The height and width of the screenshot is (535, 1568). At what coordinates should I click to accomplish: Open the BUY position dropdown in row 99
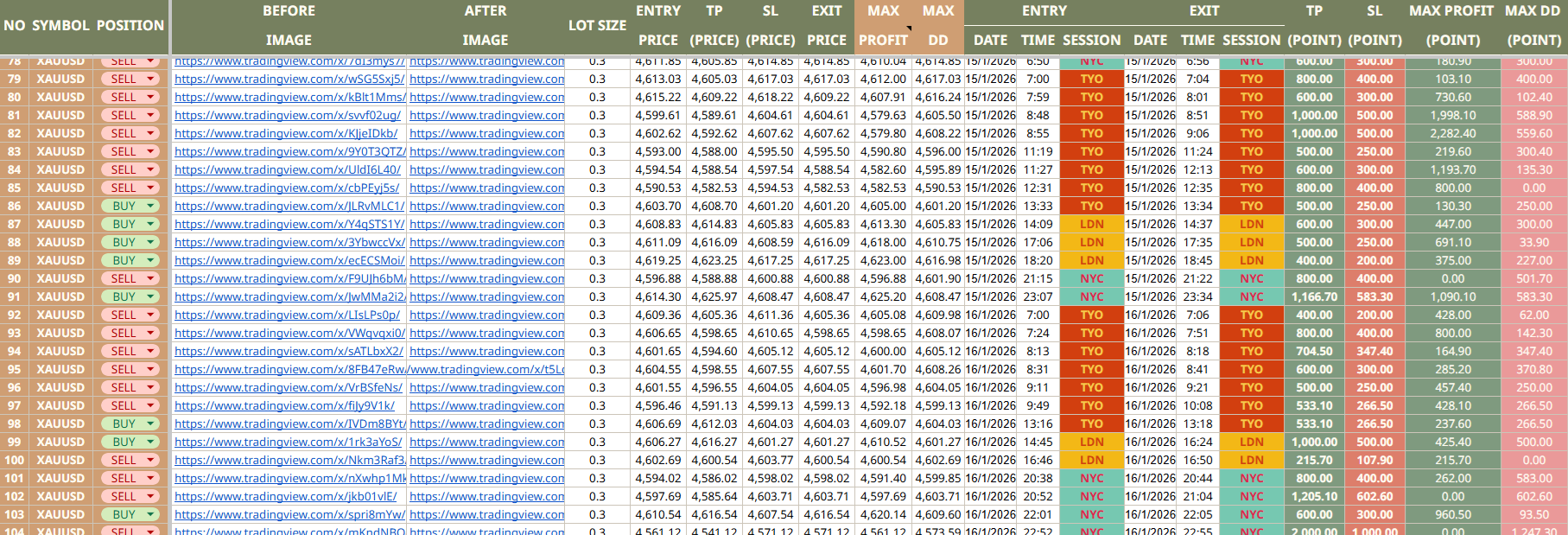click(x=151, y=442)
